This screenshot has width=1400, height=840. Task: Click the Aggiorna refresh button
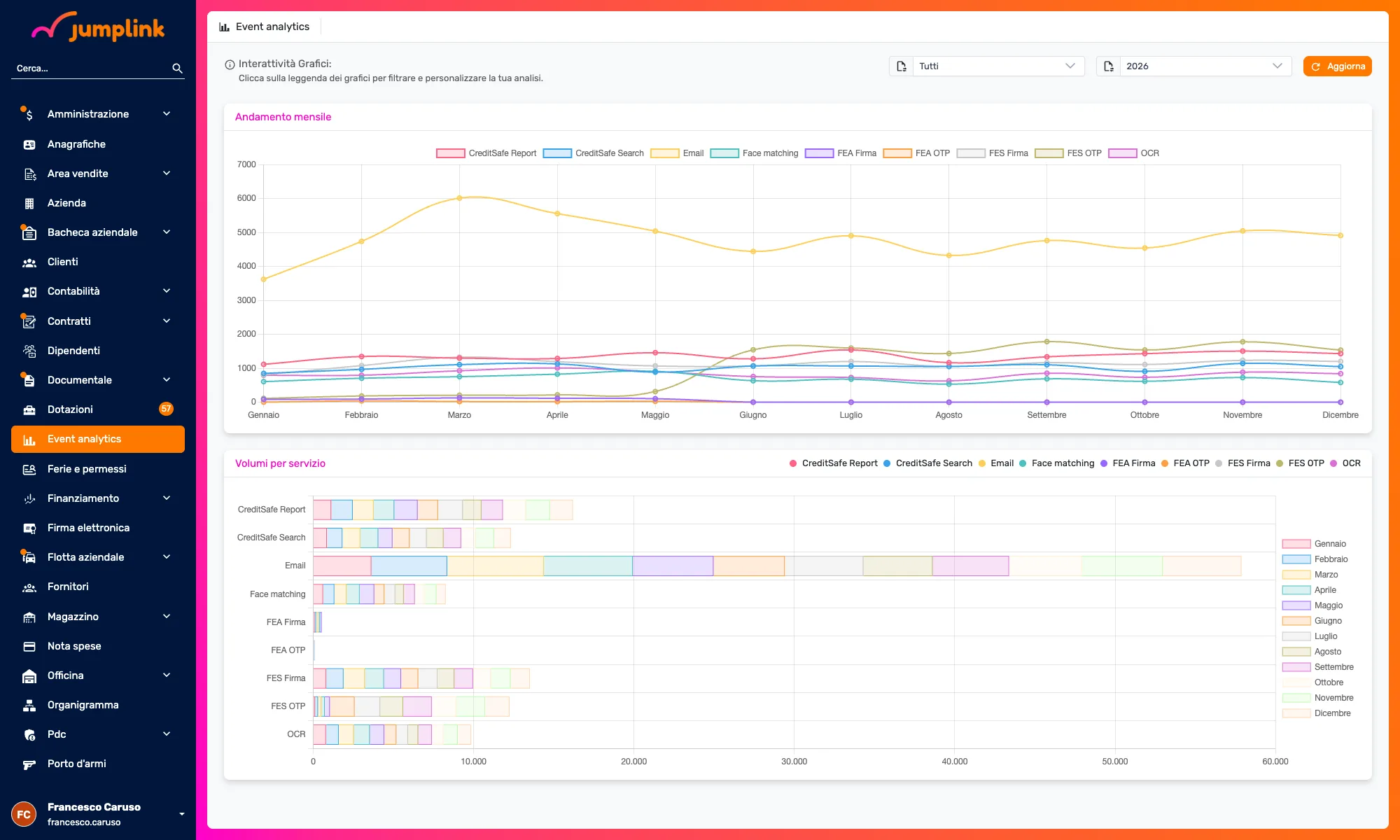(1337, 66)
